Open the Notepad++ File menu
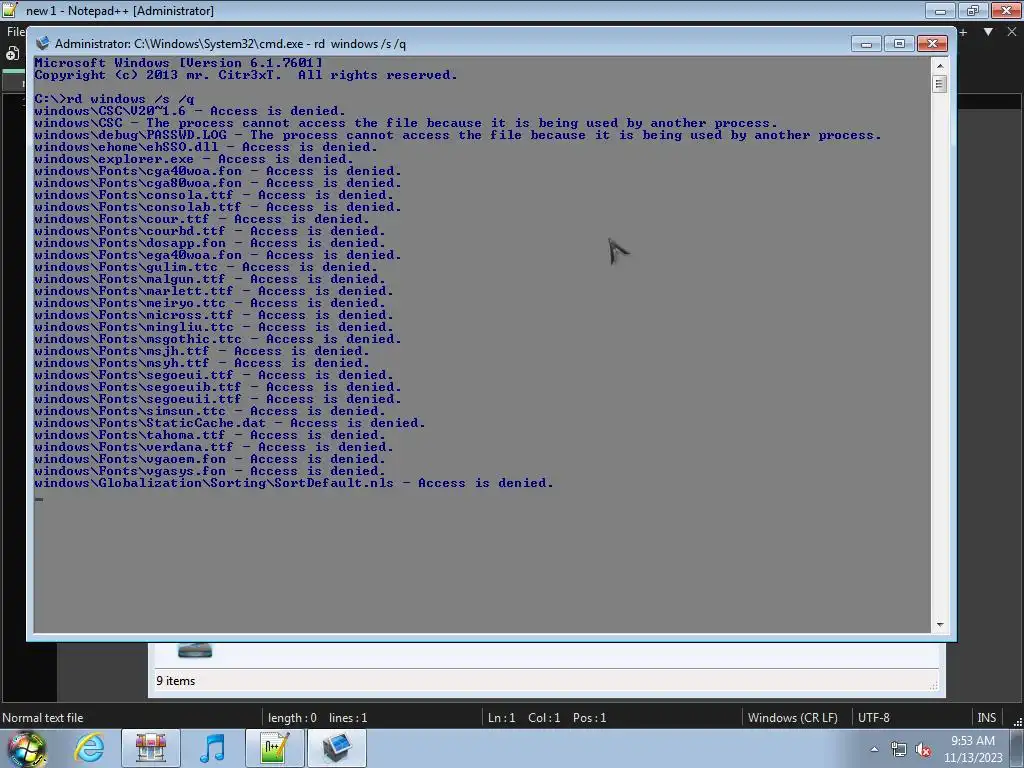This screenshot has height=768, width=1024. tap(14, 31)
